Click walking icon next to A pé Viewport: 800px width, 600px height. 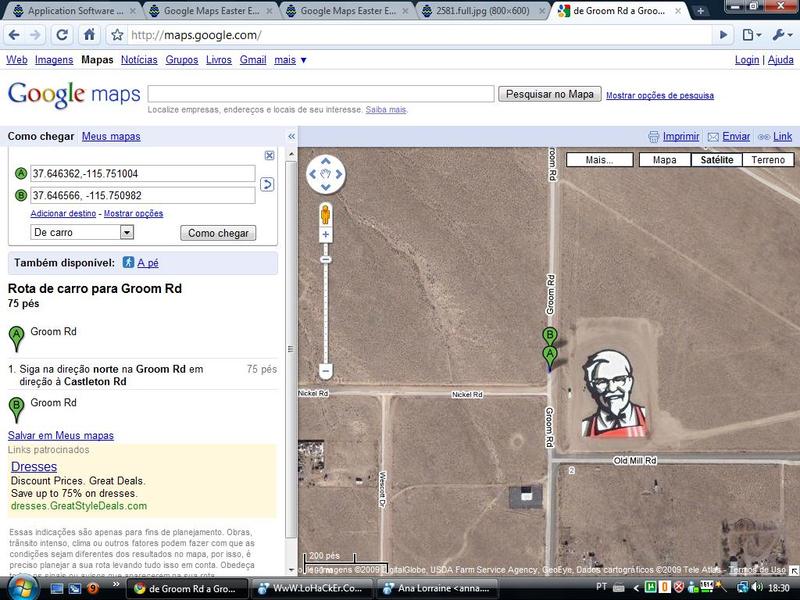(128, 262)
